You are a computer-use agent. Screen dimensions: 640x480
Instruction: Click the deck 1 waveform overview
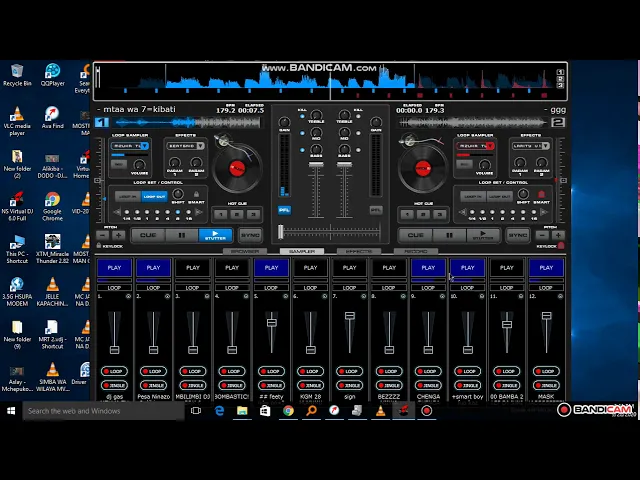[186, 122]
